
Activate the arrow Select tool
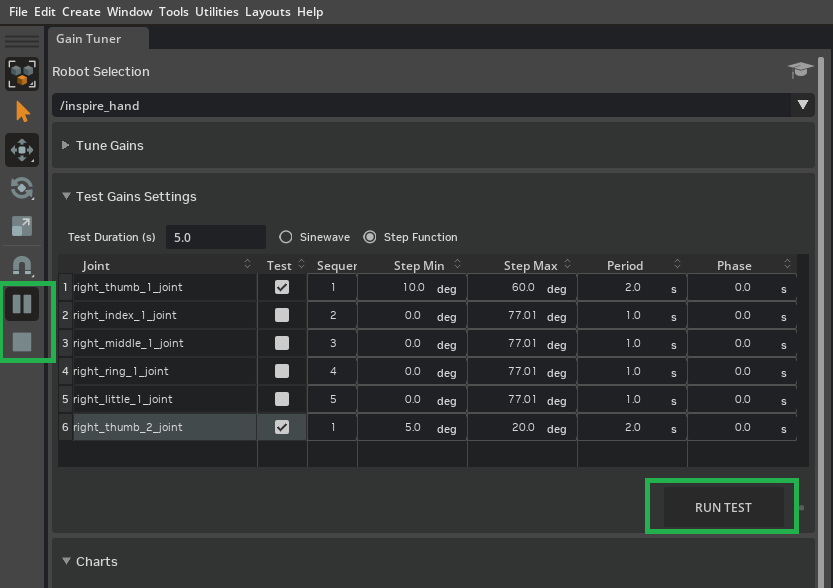click(x=22, y=112)
